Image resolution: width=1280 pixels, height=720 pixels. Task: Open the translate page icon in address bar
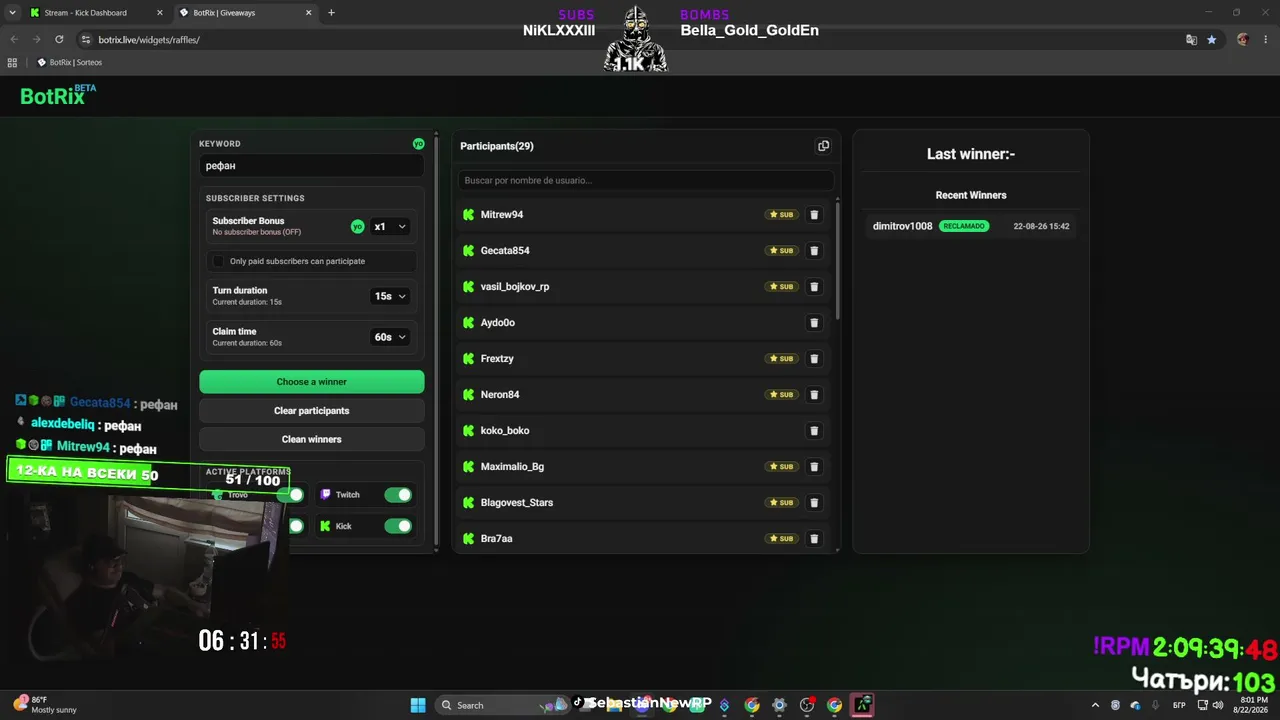pos(1191,40)
